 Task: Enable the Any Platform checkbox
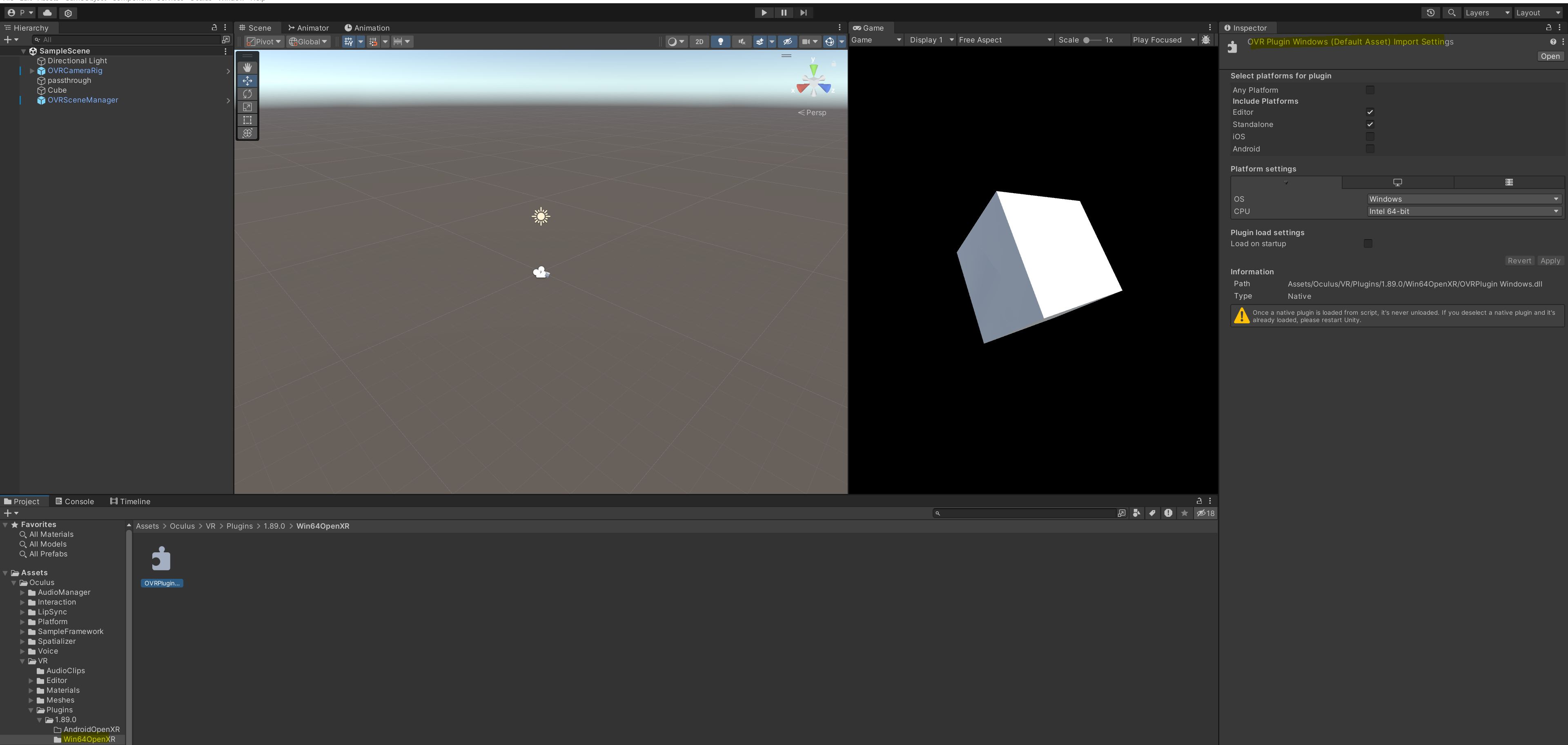tap(1370, 90)
